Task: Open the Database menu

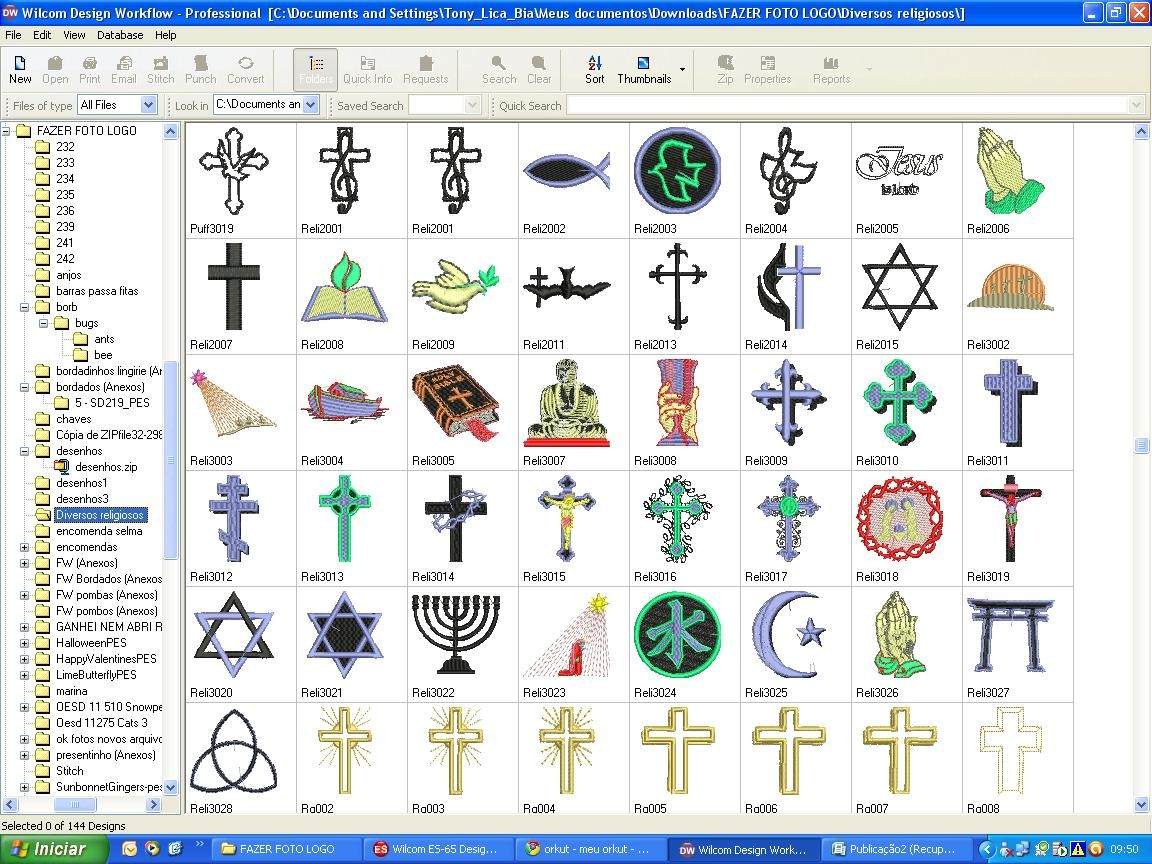Action: 120,35
